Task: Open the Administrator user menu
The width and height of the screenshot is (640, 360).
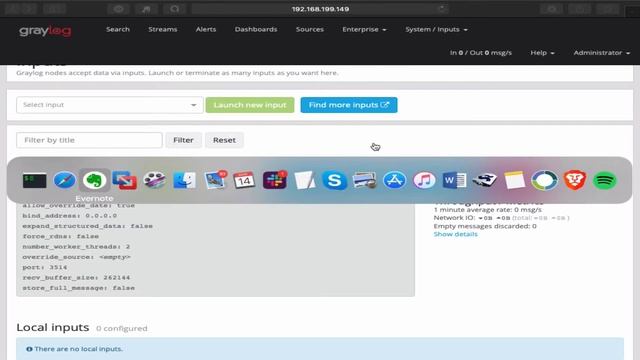Action: 602,53
